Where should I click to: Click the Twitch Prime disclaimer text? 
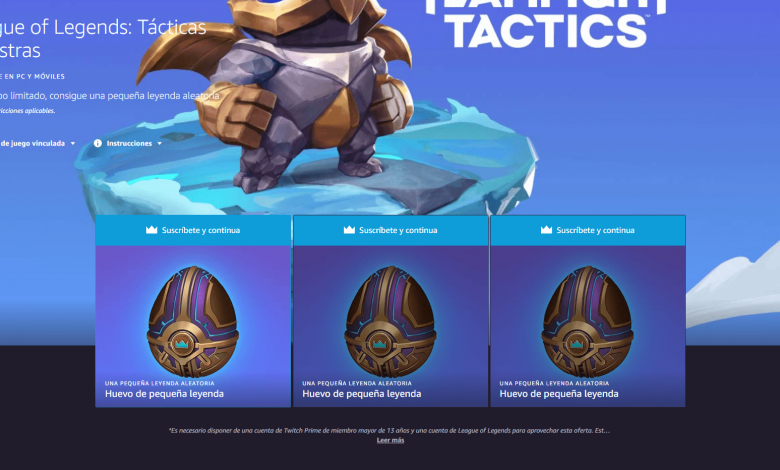(390, 430)
